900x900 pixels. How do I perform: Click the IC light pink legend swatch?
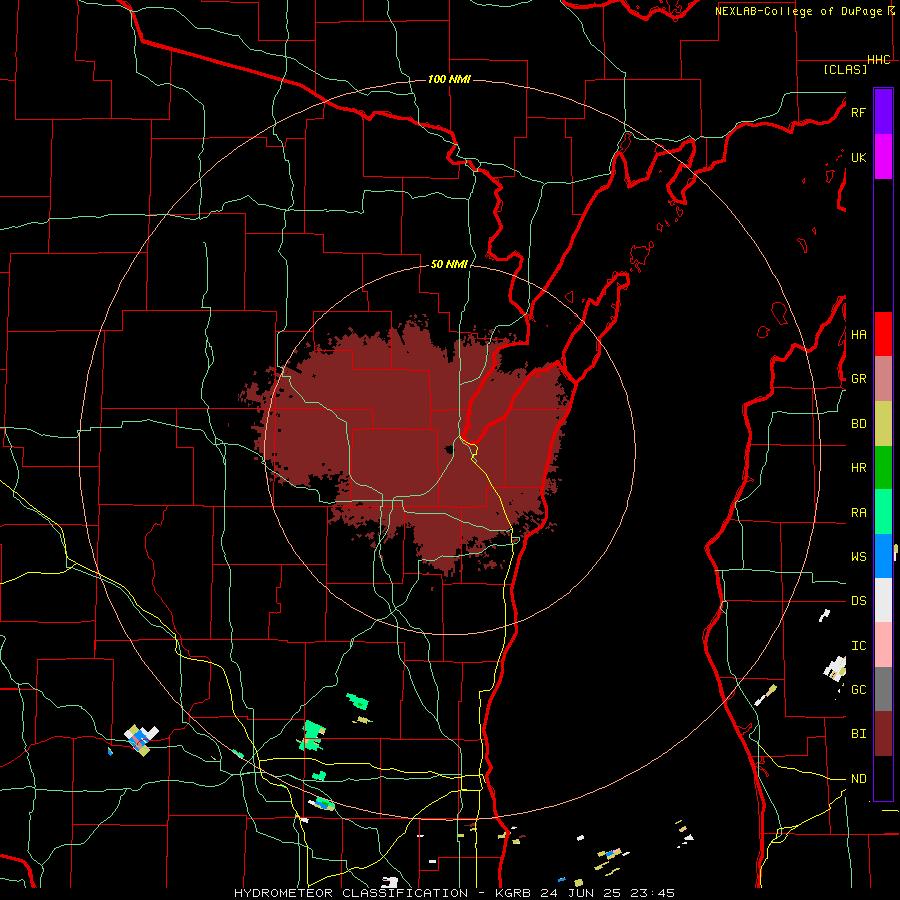coord(883,645)
